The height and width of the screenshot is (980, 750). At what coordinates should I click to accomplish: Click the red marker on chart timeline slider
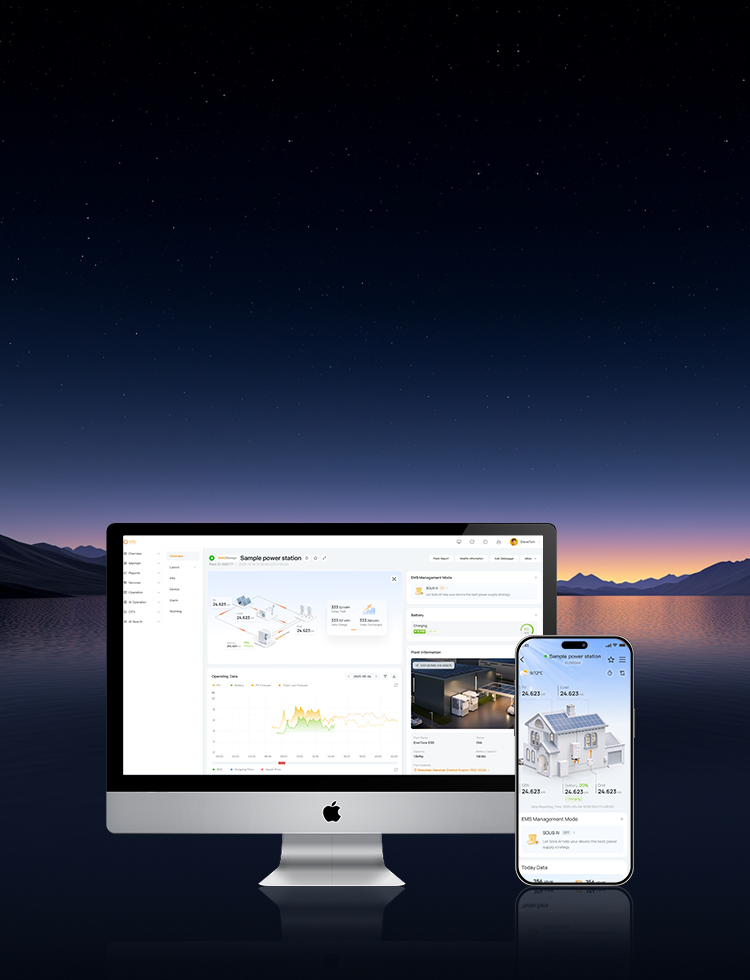282,763
